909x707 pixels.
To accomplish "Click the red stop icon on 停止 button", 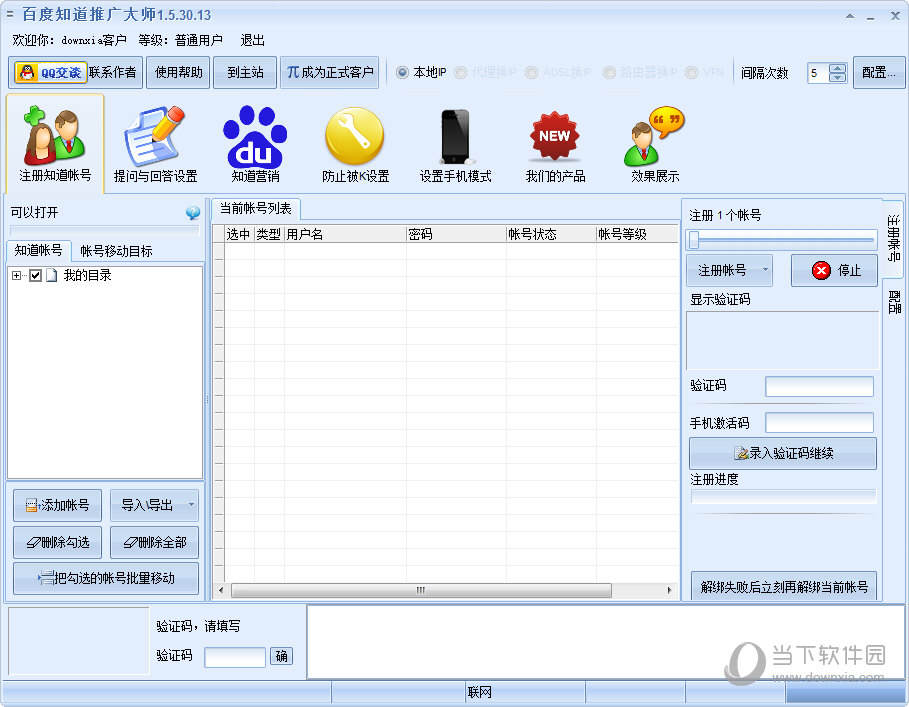I will pos(821,270).
